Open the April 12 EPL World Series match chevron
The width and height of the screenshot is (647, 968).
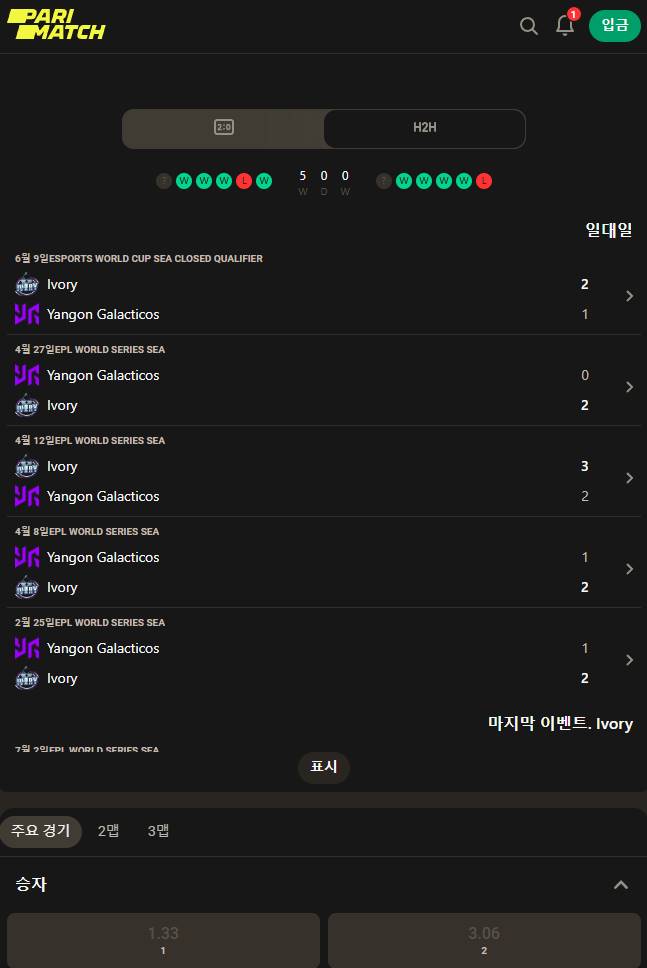coord(629,478)
